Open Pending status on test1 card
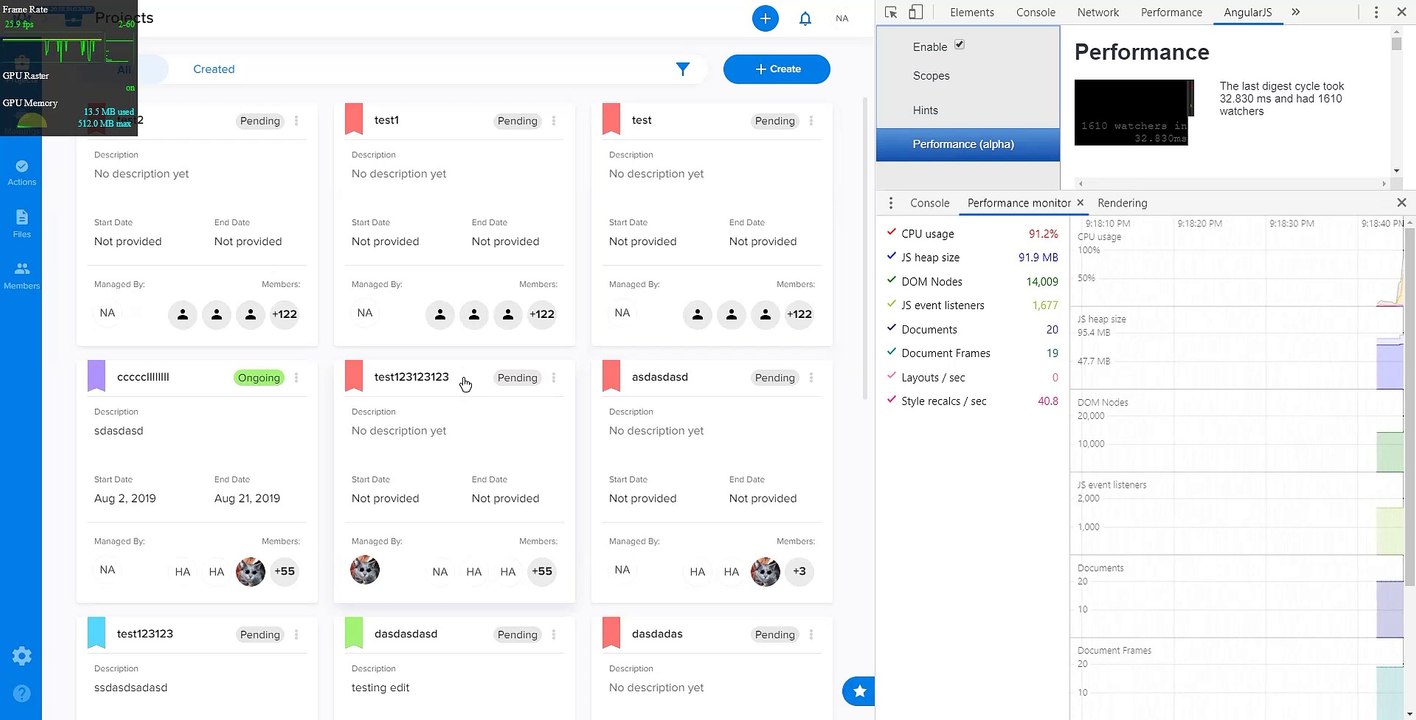1416x720 pixels. [517, 121]
